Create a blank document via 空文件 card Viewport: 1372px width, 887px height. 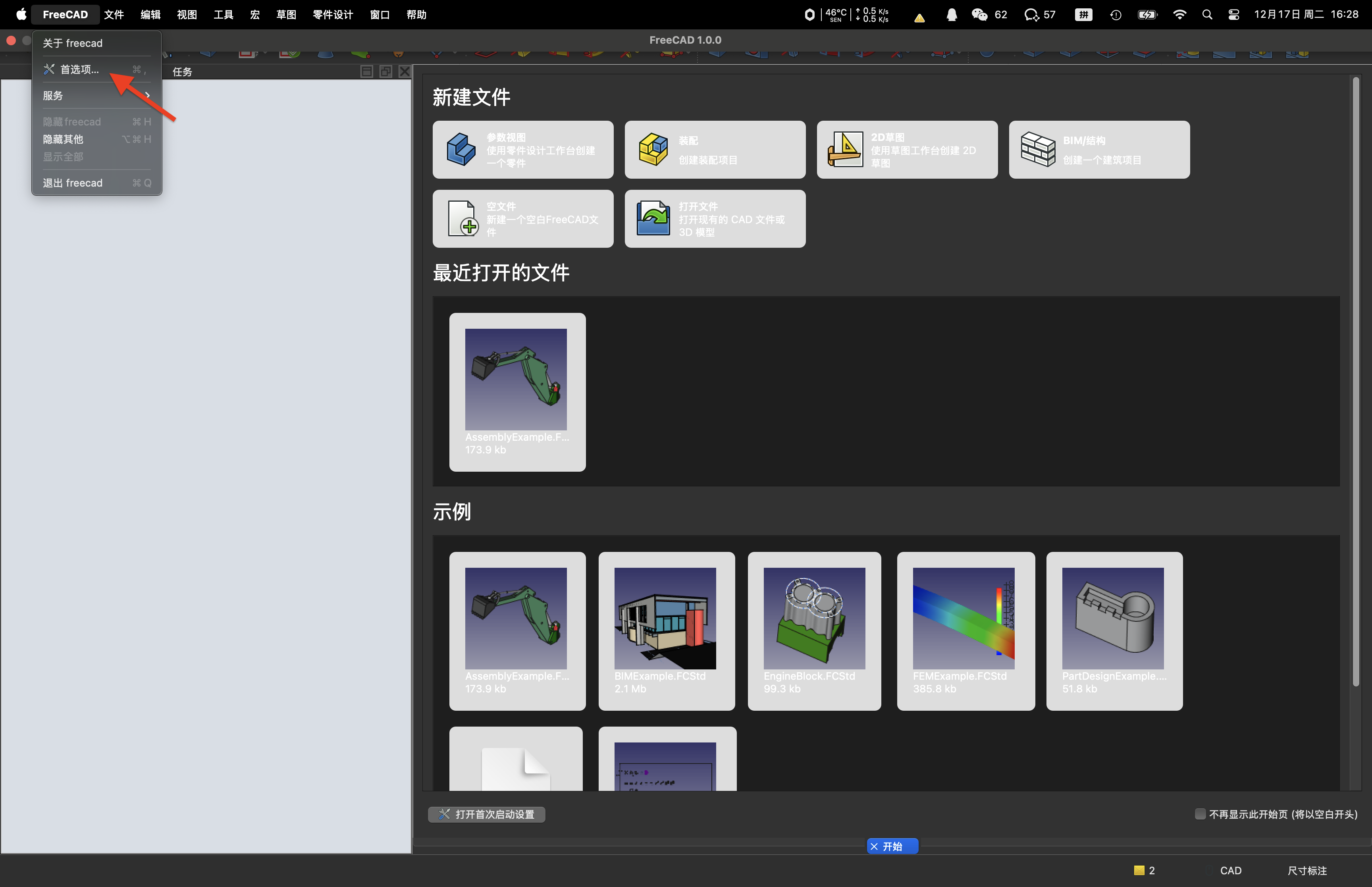tap(523, 219)
